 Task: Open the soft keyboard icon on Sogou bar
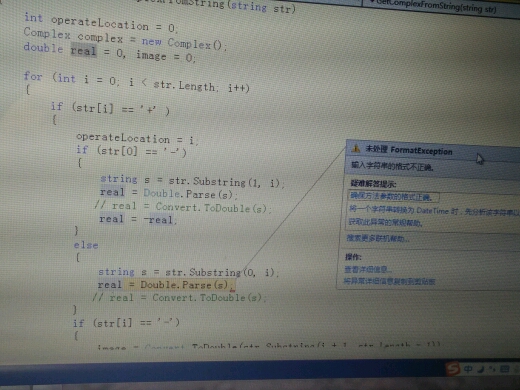505,369
